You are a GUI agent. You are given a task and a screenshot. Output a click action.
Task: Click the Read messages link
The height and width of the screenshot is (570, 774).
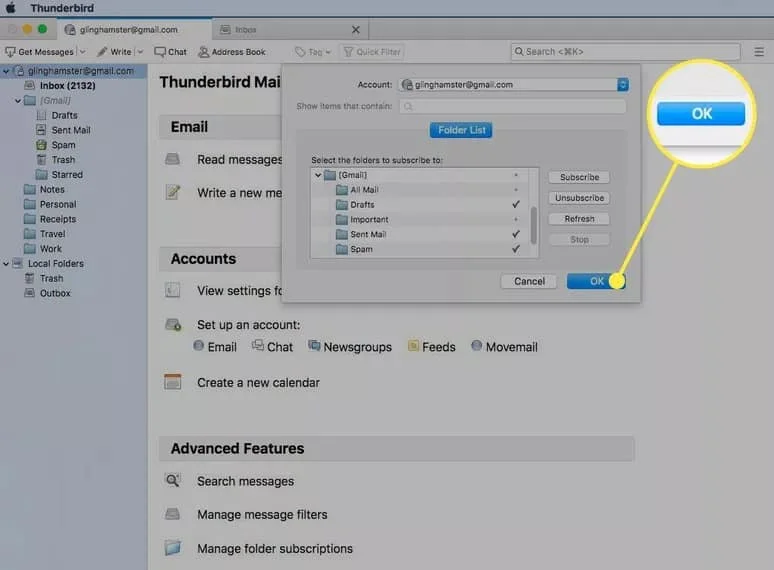239,159
